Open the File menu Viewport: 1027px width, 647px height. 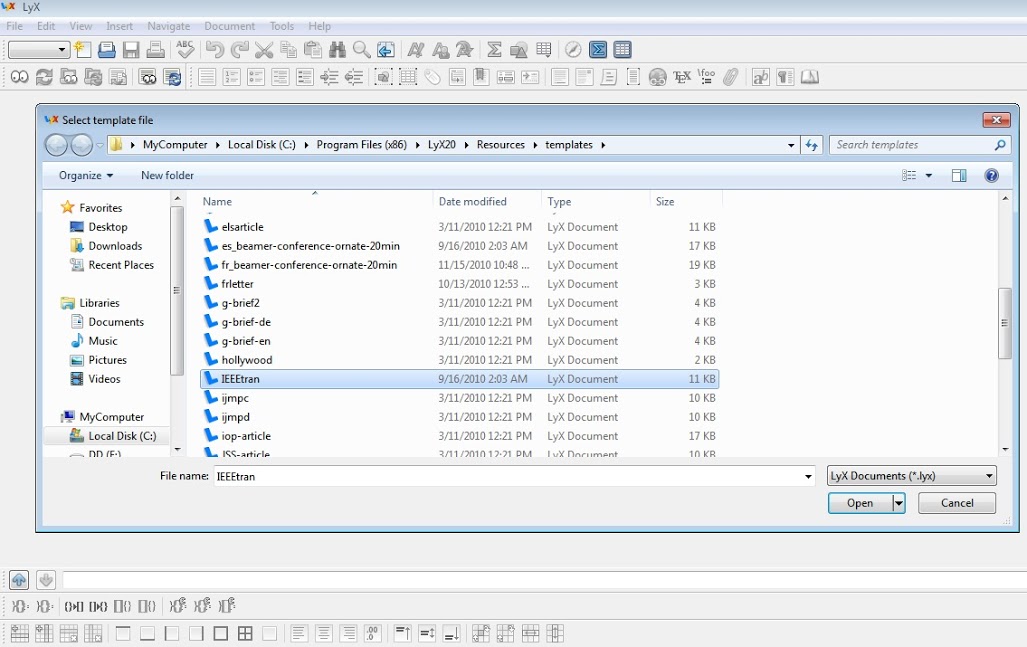click(x=14, y=26)
